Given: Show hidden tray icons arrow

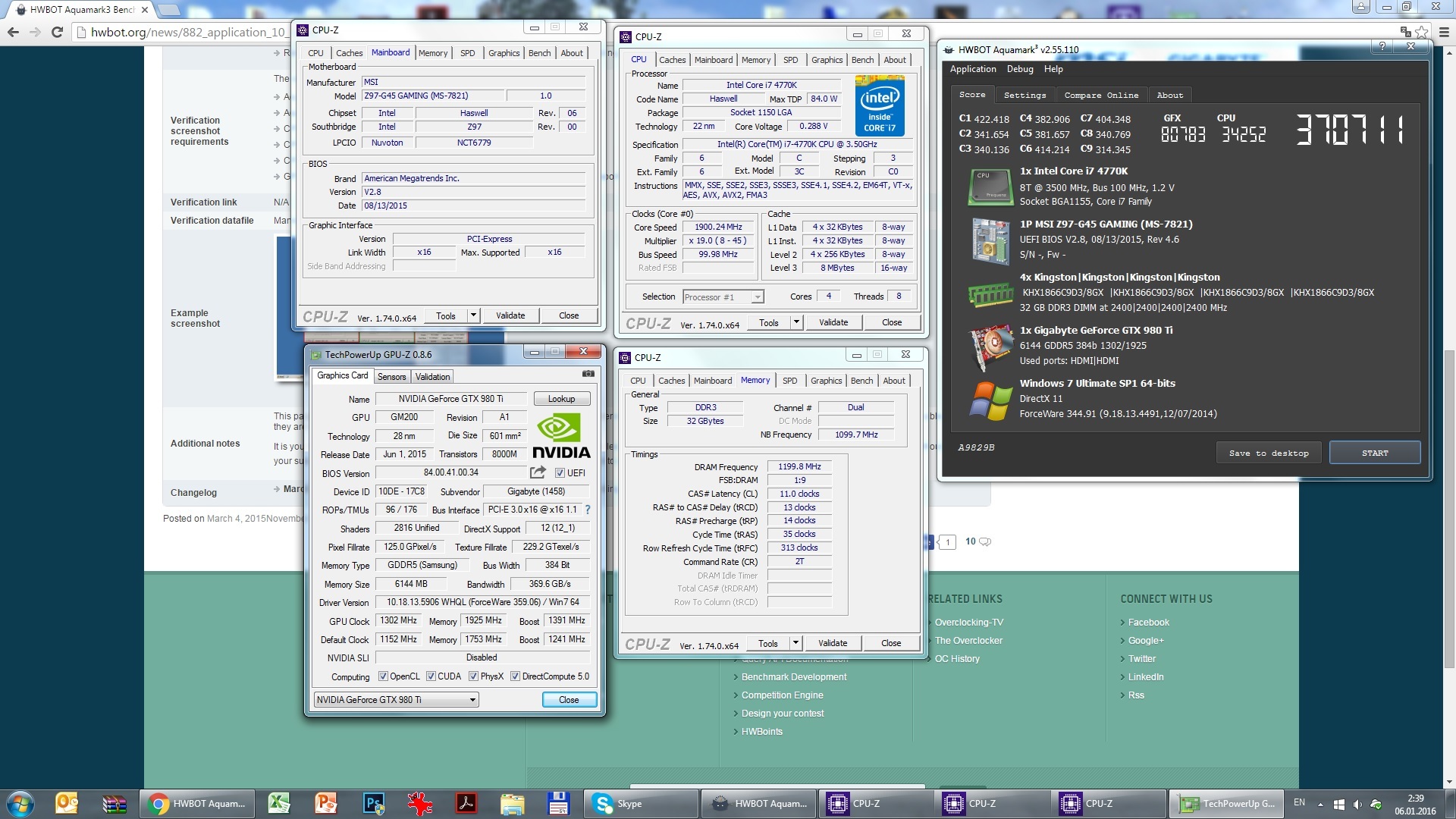Looking at the screenshot, I should coord(1320,804).
